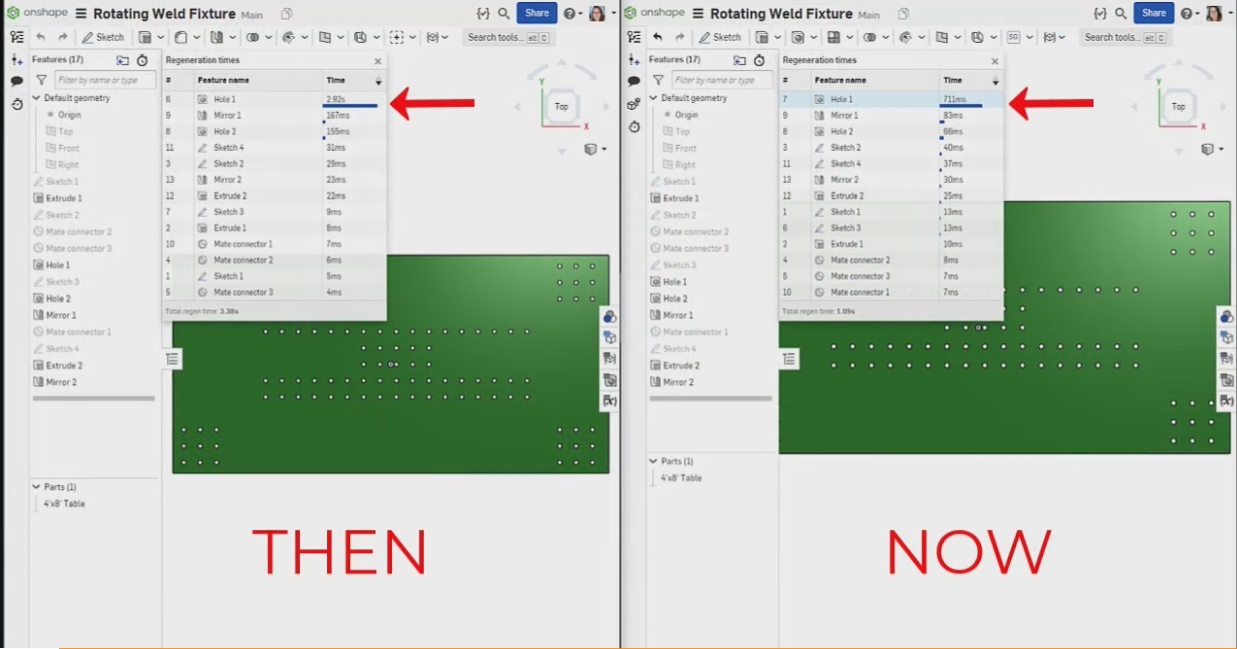1237x649 pixels.
Task: Select the 167ms Mirror 1 row in left table
Action: click(x=274, y=116)
